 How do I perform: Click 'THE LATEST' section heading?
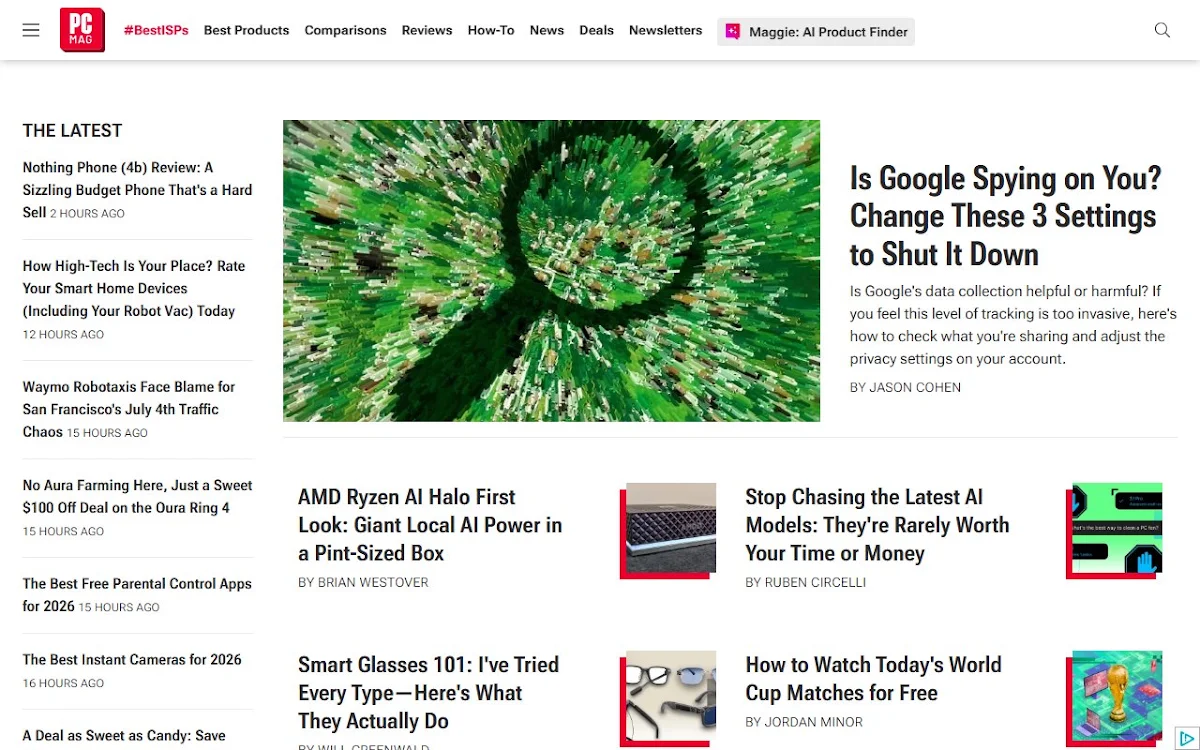click(72, 130)
